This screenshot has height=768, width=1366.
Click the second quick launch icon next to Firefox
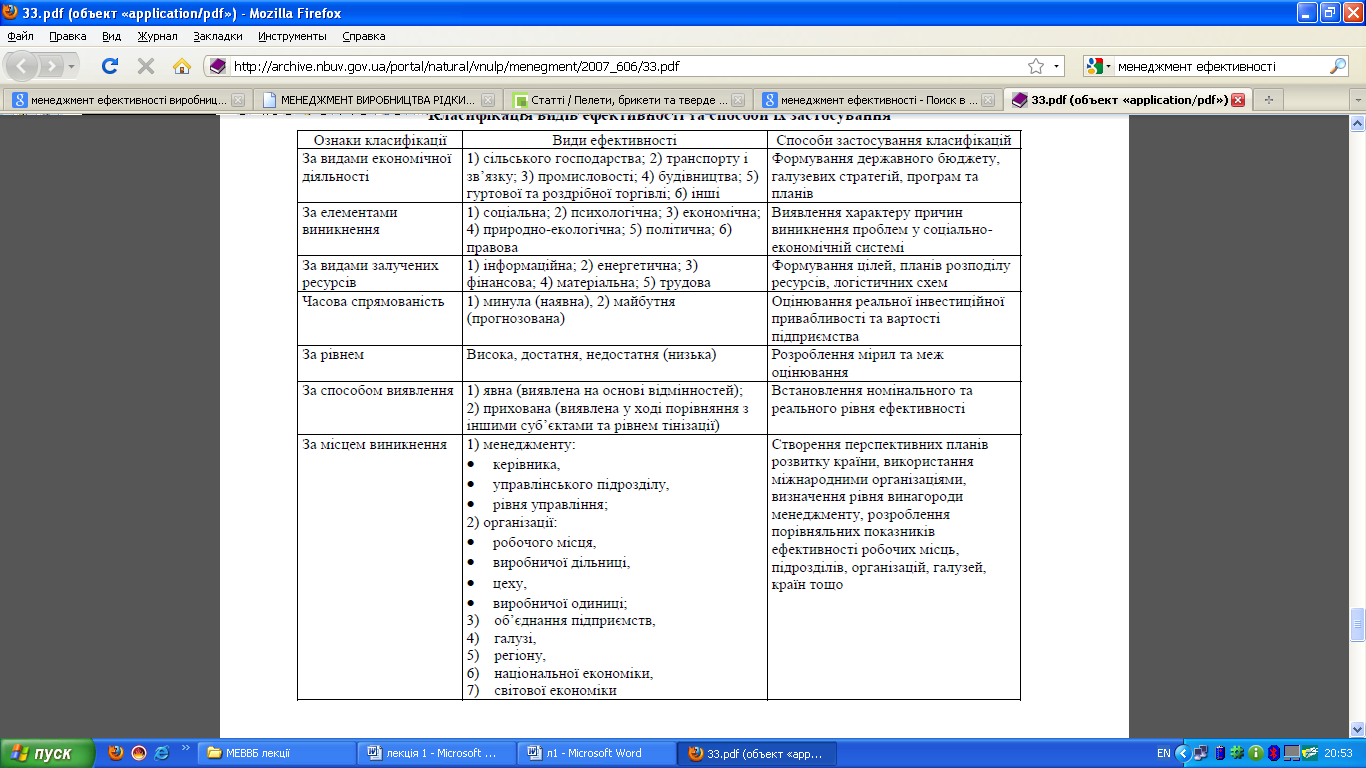(139, 753)
